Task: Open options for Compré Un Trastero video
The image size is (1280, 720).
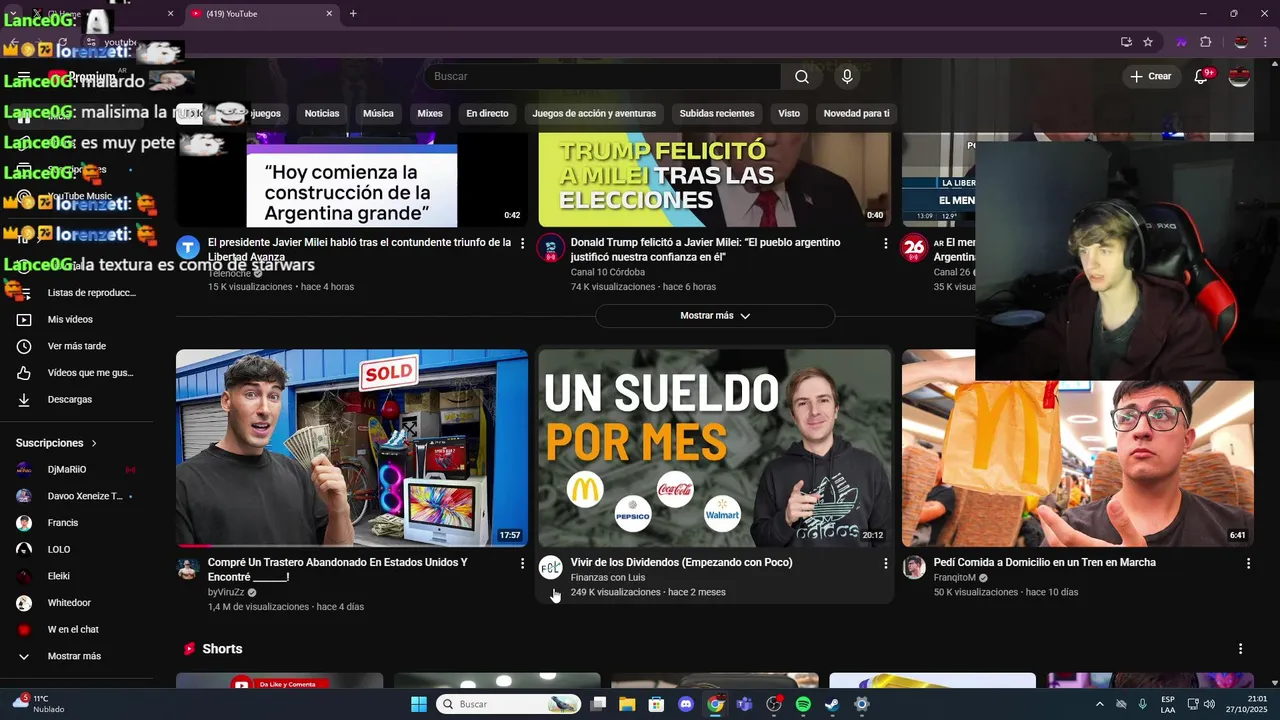Action: coord(522,564)
